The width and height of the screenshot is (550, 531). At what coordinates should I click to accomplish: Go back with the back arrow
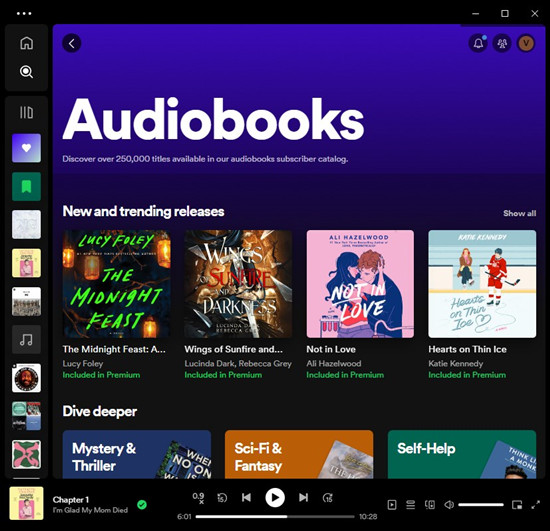point(72,43)
